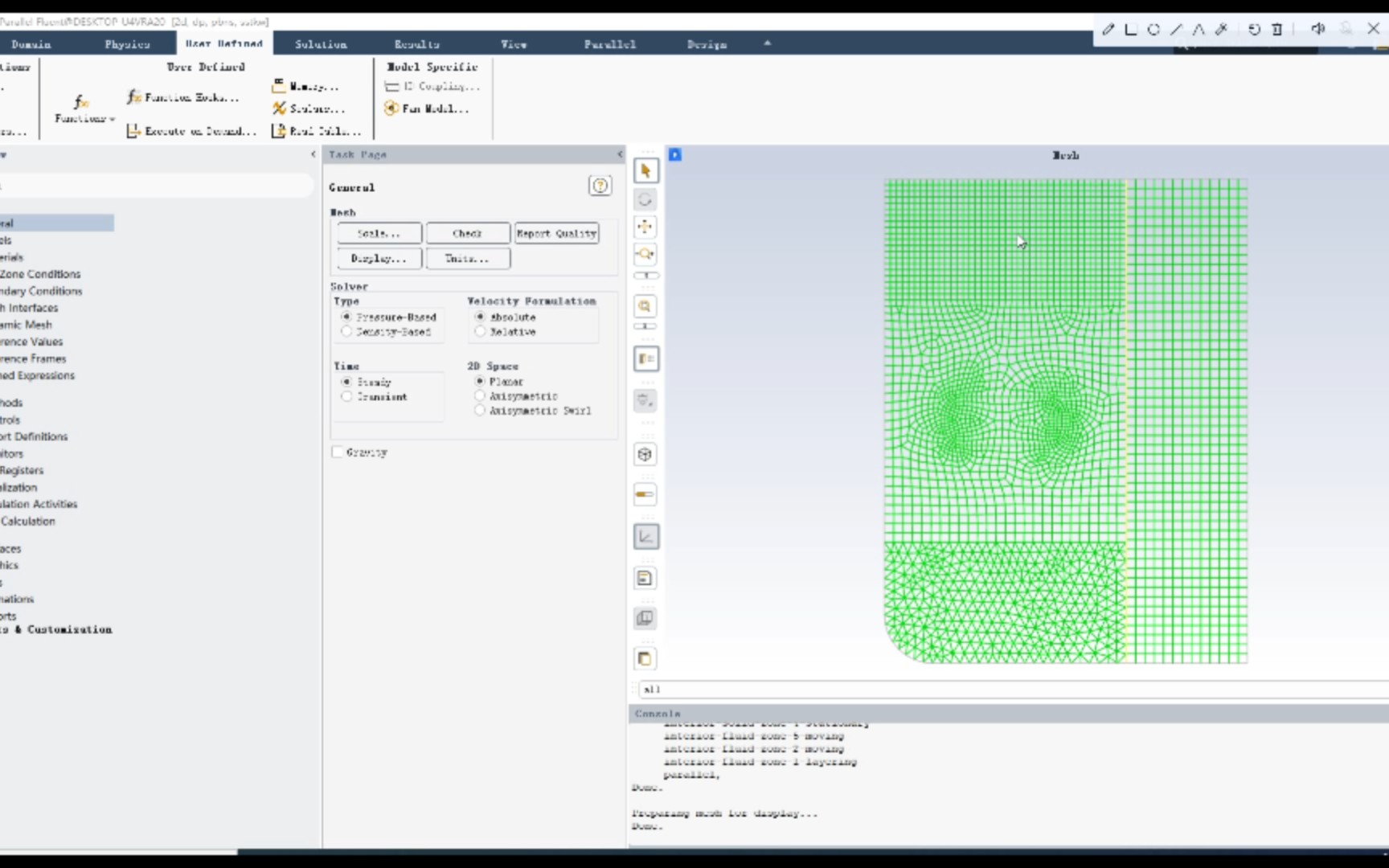Click the slider under fit-to-window icon
The width and height of the screenshot is (1389, 868).
(645, 326)
